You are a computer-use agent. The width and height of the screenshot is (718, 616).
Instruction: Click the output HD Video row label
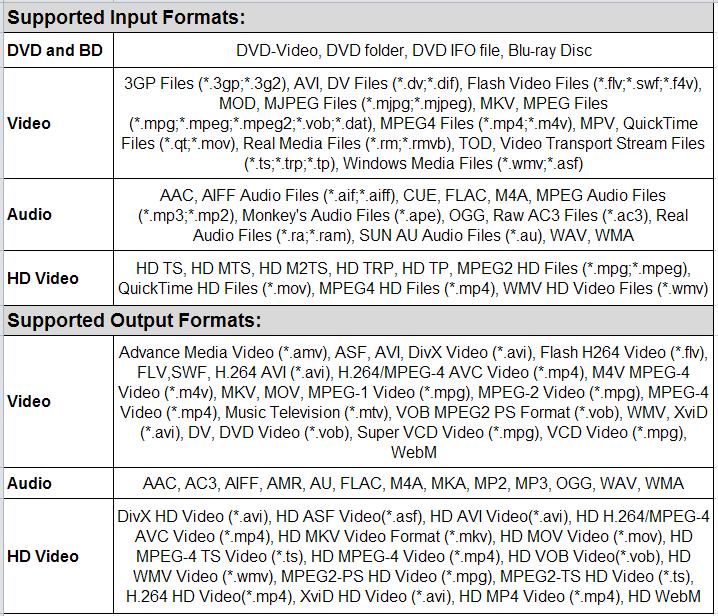(42, 556)
